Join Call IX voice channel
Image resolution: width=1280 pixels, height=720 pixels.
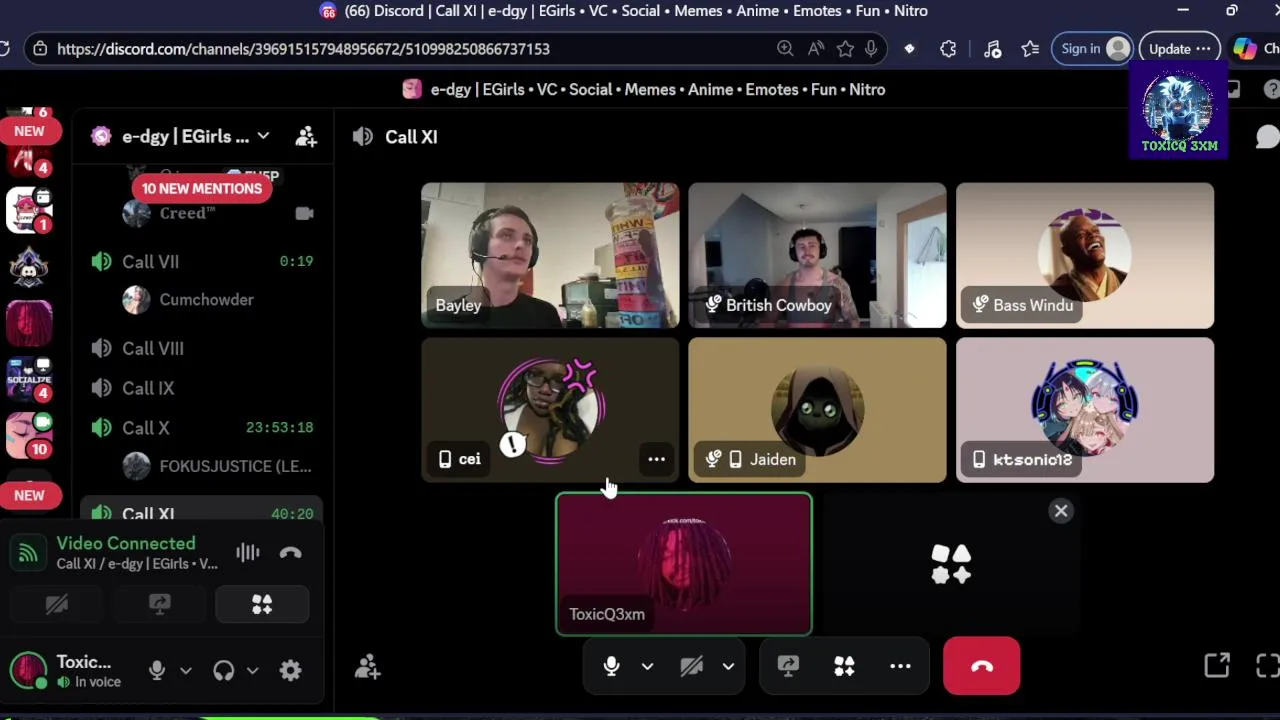[x=201, y=388]
